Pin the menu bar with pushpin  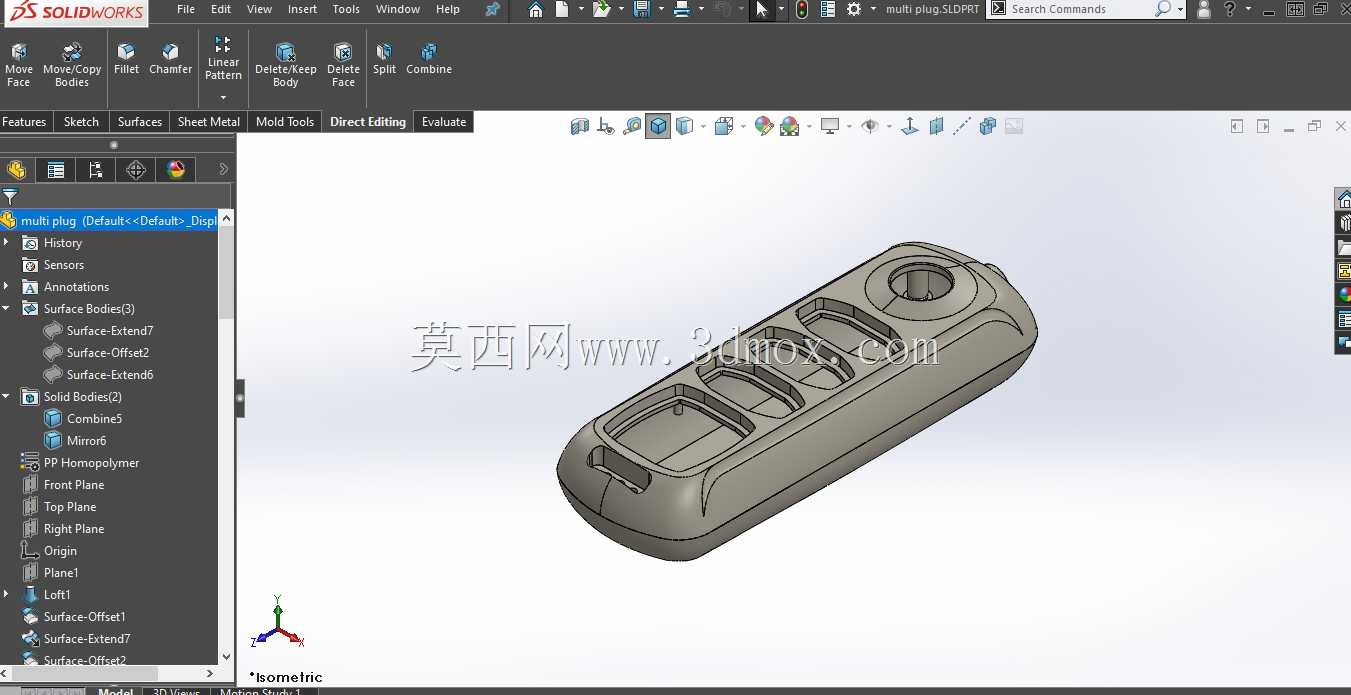point(492,9)
